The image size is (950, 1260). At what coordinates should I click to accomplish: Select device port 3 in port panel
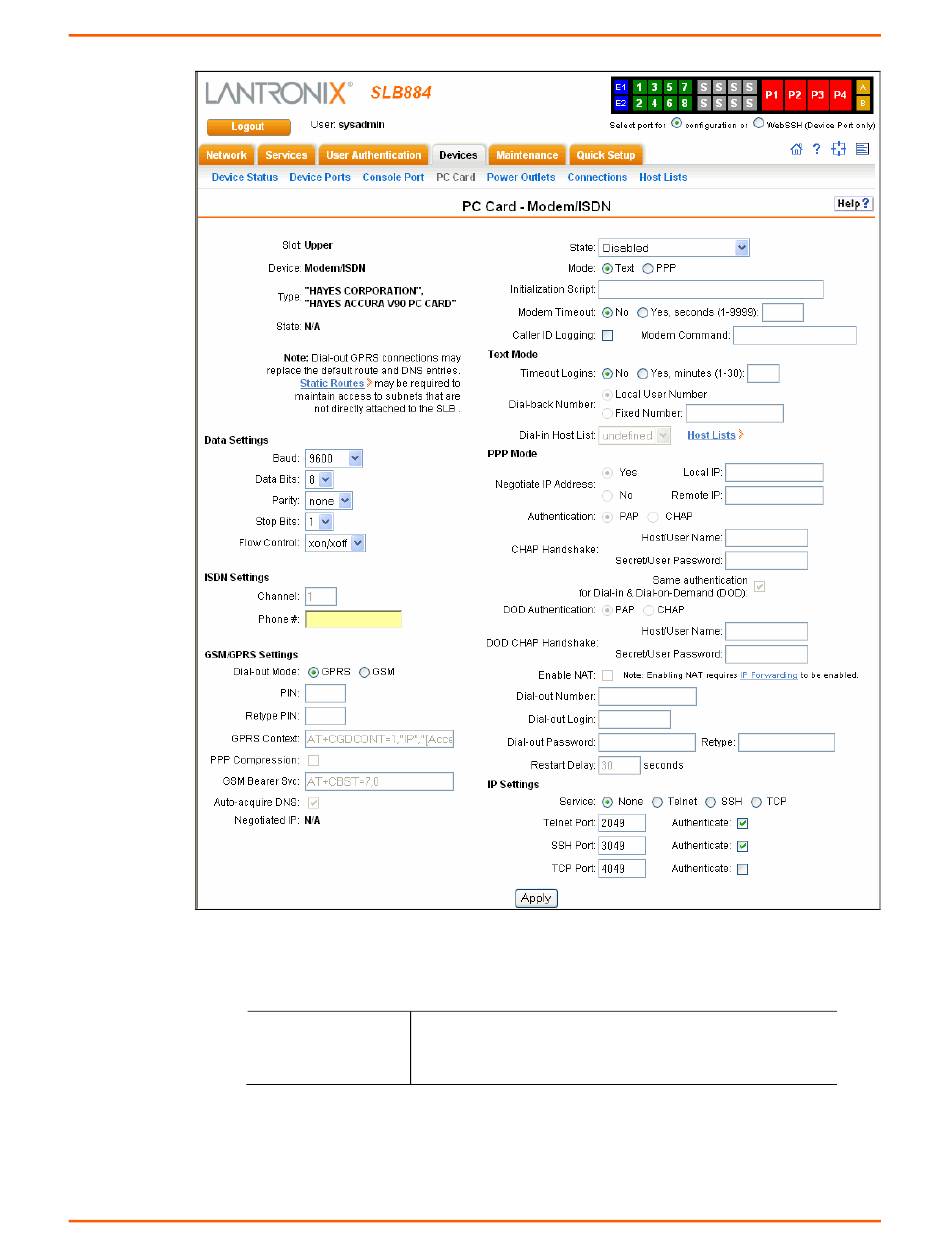point(654,87)
